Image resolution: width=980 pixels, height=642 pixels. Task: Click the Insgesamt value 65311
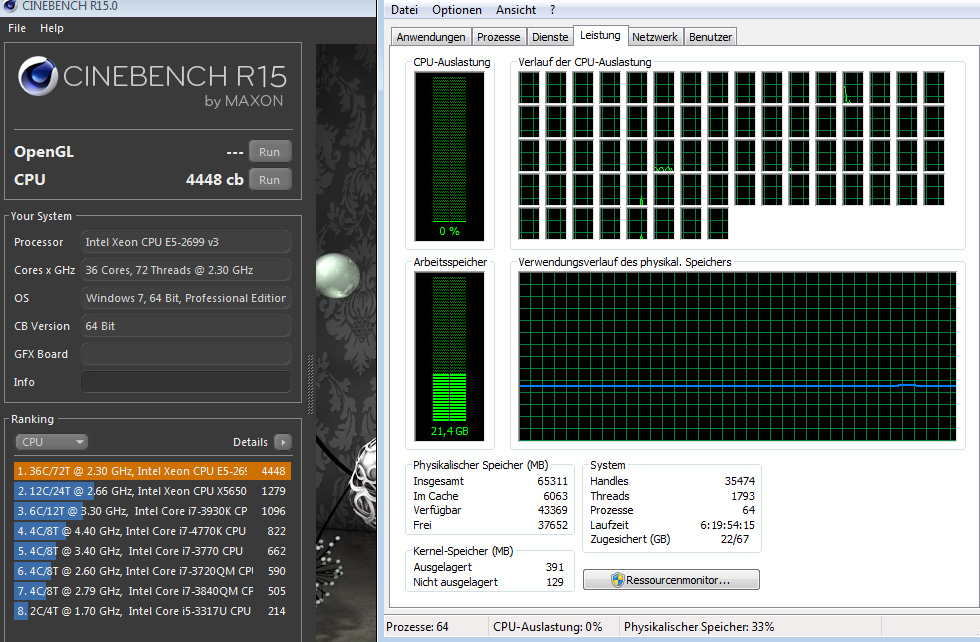[x=552, y=481]
